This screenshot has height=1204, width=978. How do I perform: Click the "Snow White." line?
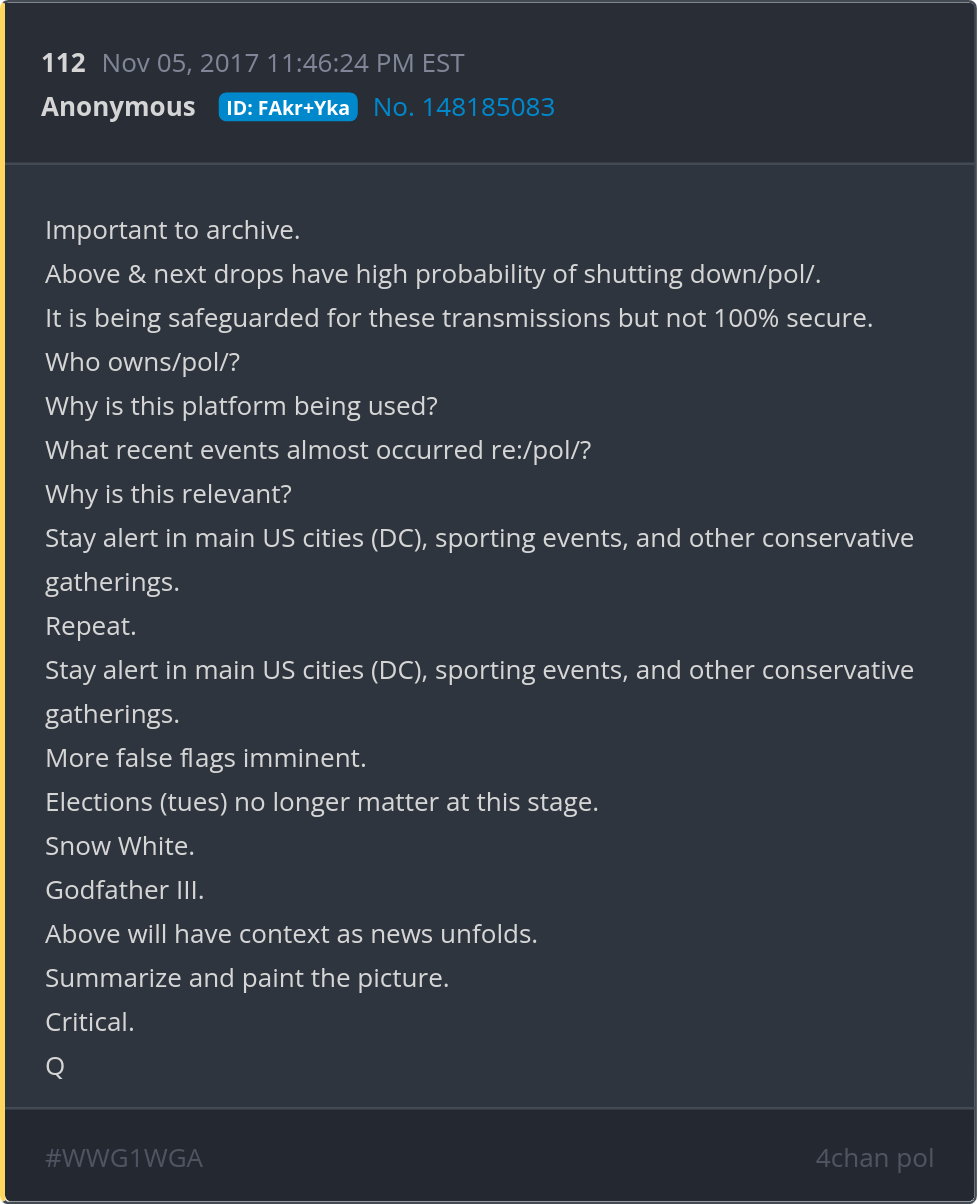point(120,846)
